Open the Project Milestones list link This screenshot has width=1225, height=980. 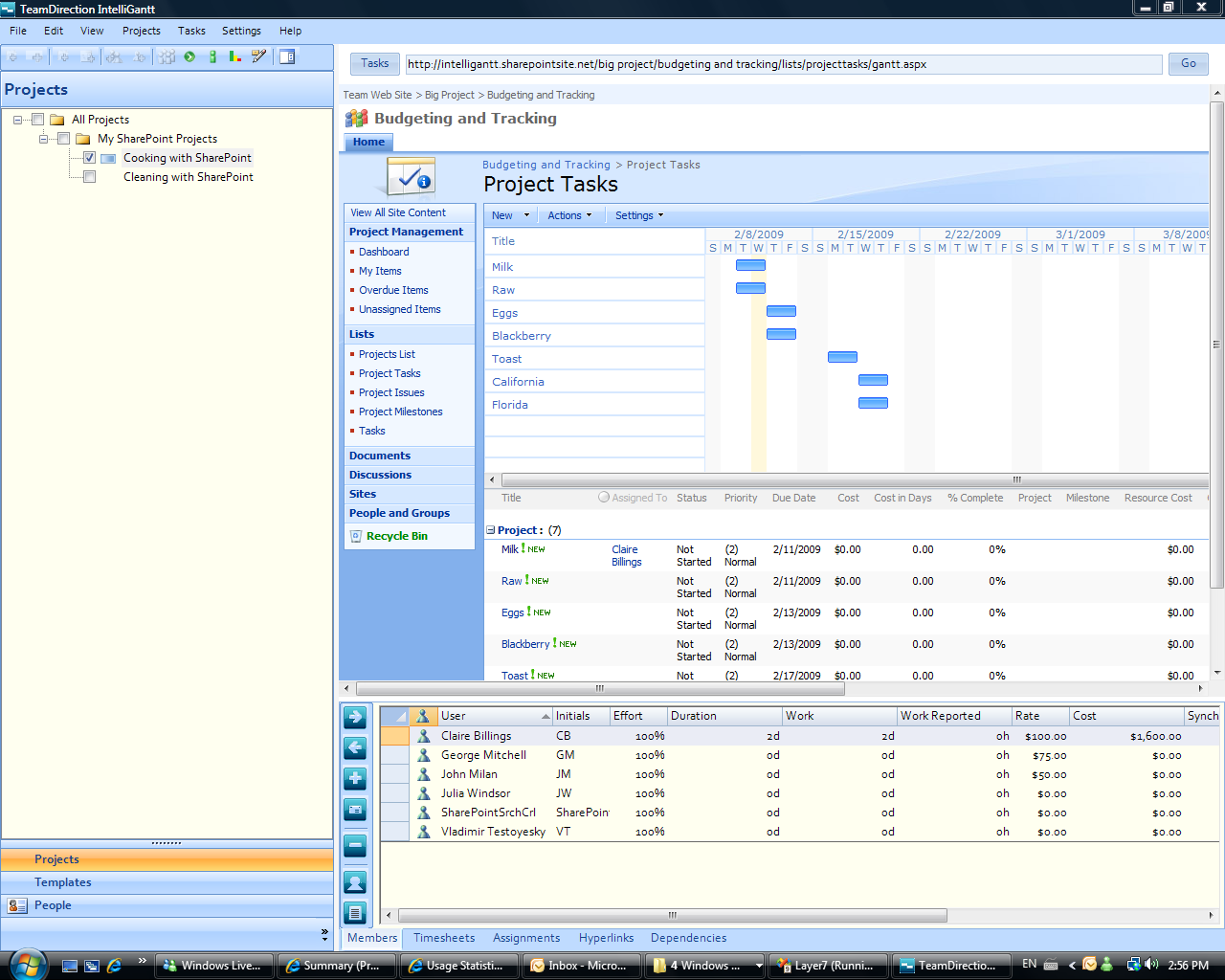(x=401, y=412)
